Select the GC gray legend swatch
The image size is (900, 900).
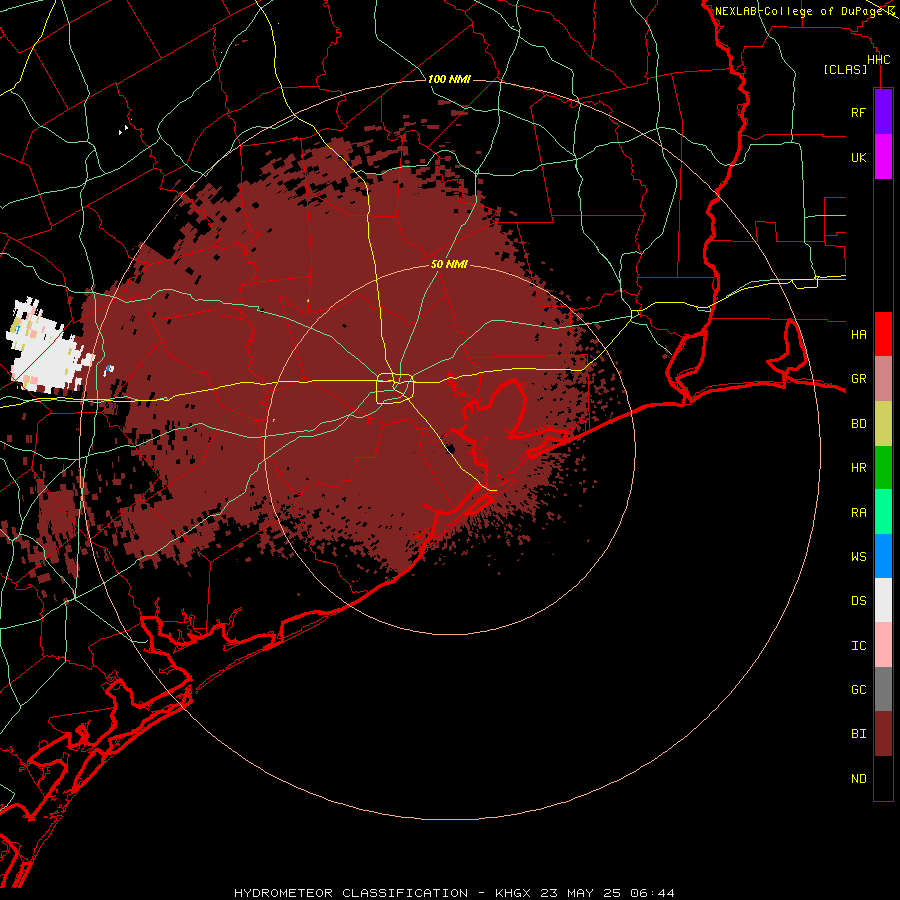point(883,689)
